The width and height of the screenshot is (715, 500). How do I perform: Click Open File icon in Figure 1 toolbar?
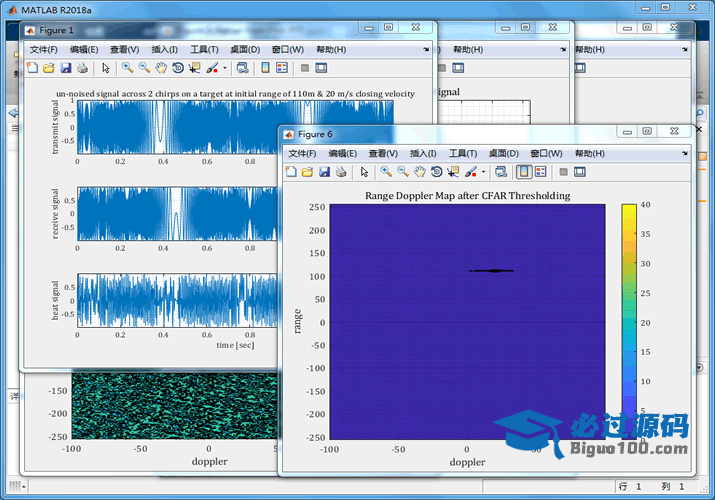click(49, 68)
